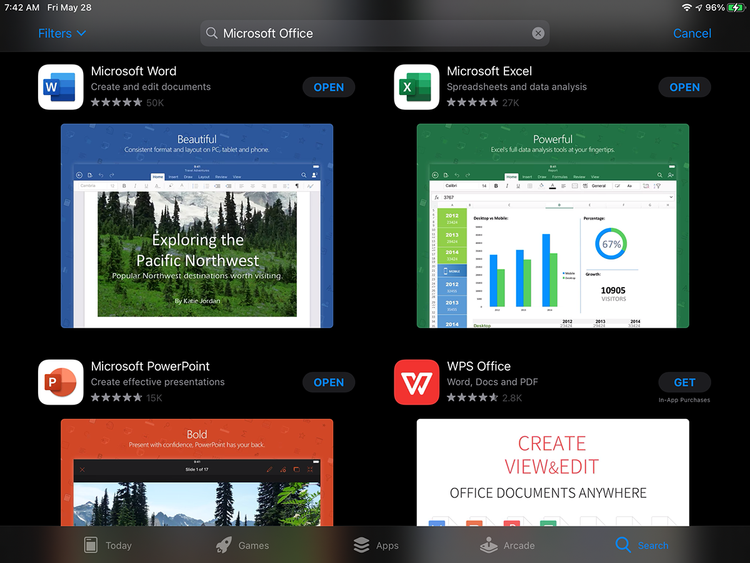Select the Search tab in the bottom bar
The height and width of the screenshot is (563, 750).
(642, 545)
